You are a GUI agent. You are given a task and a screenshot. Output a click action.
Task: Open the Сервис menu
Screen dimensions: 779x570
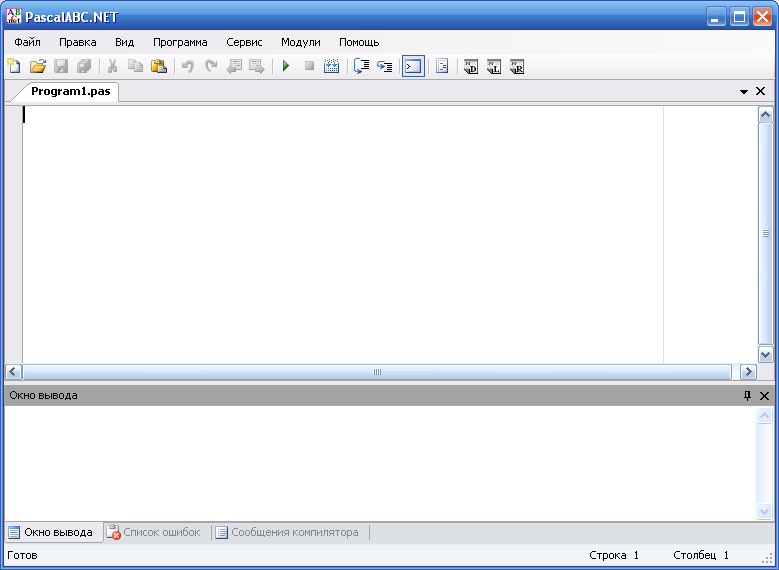pyautogui.click(x=244, y=43)
